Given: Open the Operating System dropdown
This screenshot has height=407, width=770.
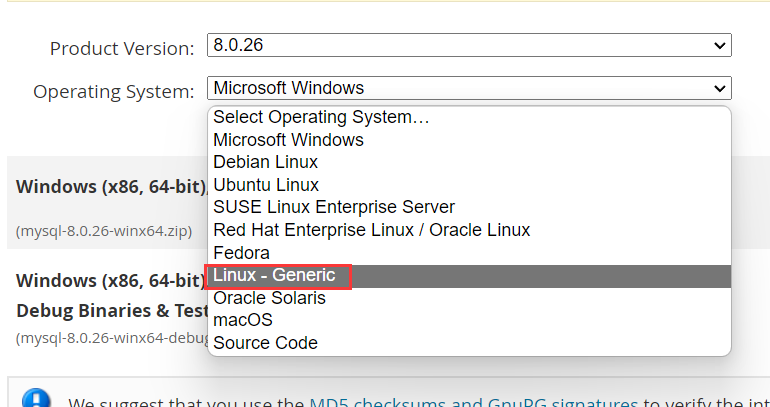Looking at the screenshot, I should (469, 88).
